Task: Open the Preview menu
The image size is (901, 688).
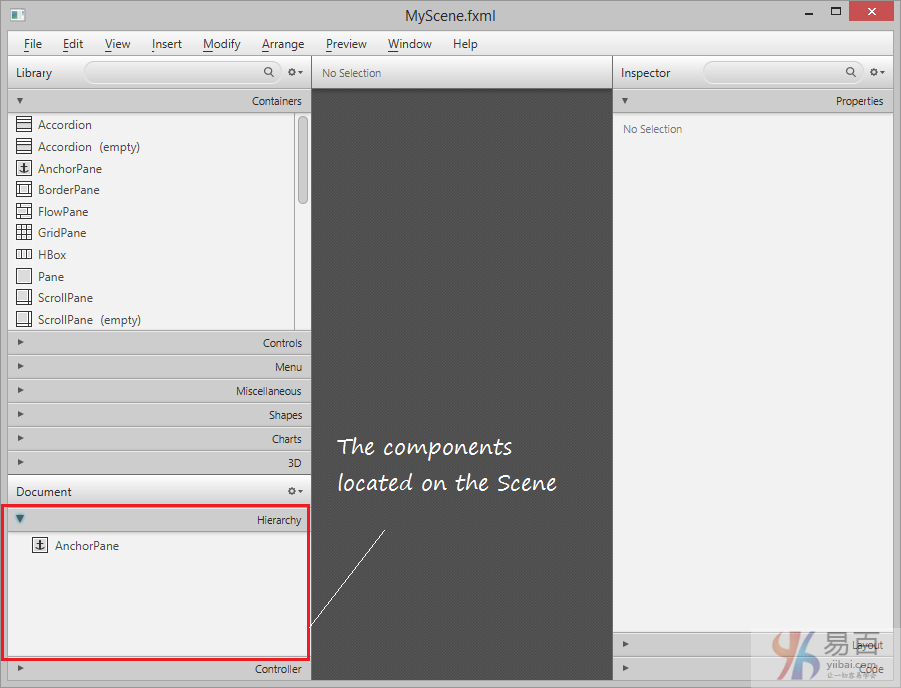Action: [346, 44]
